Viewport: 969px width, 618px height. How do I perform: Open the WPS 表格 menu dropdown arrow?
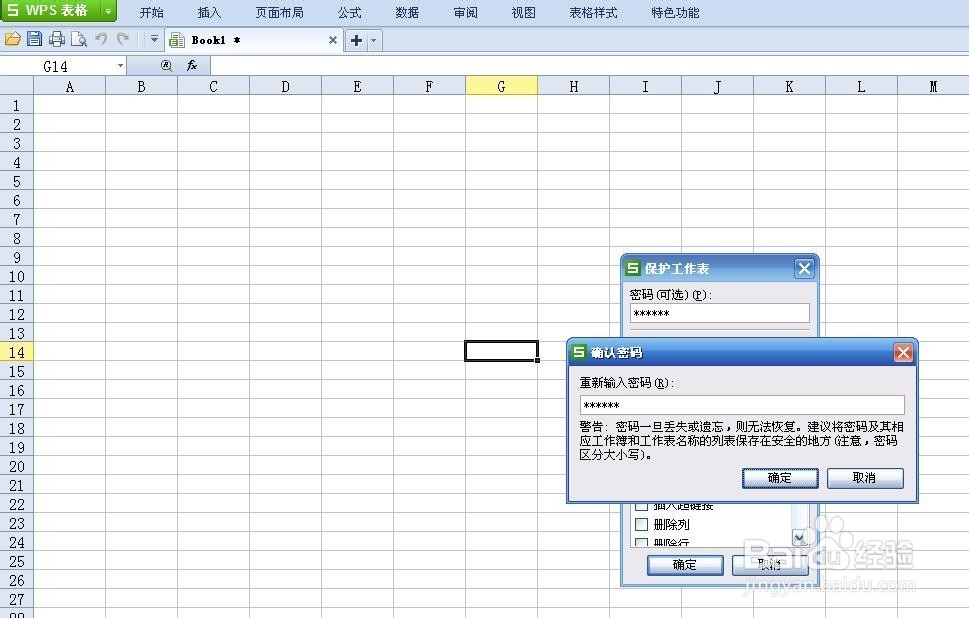(x=107, y=12)
